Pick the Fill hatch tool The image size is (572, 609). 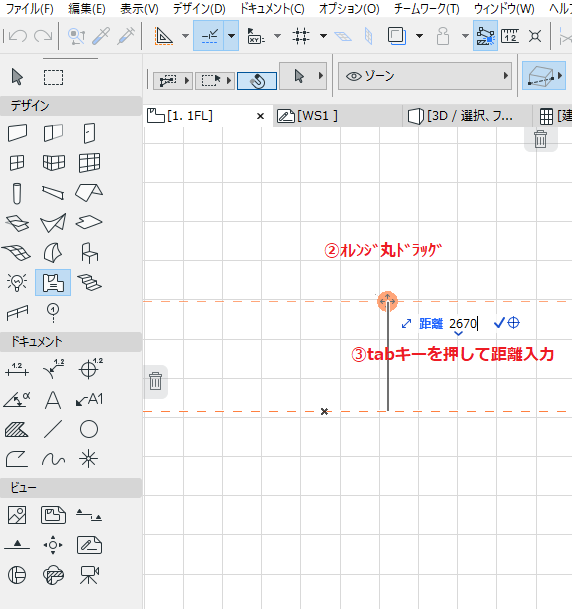[16, 430]
